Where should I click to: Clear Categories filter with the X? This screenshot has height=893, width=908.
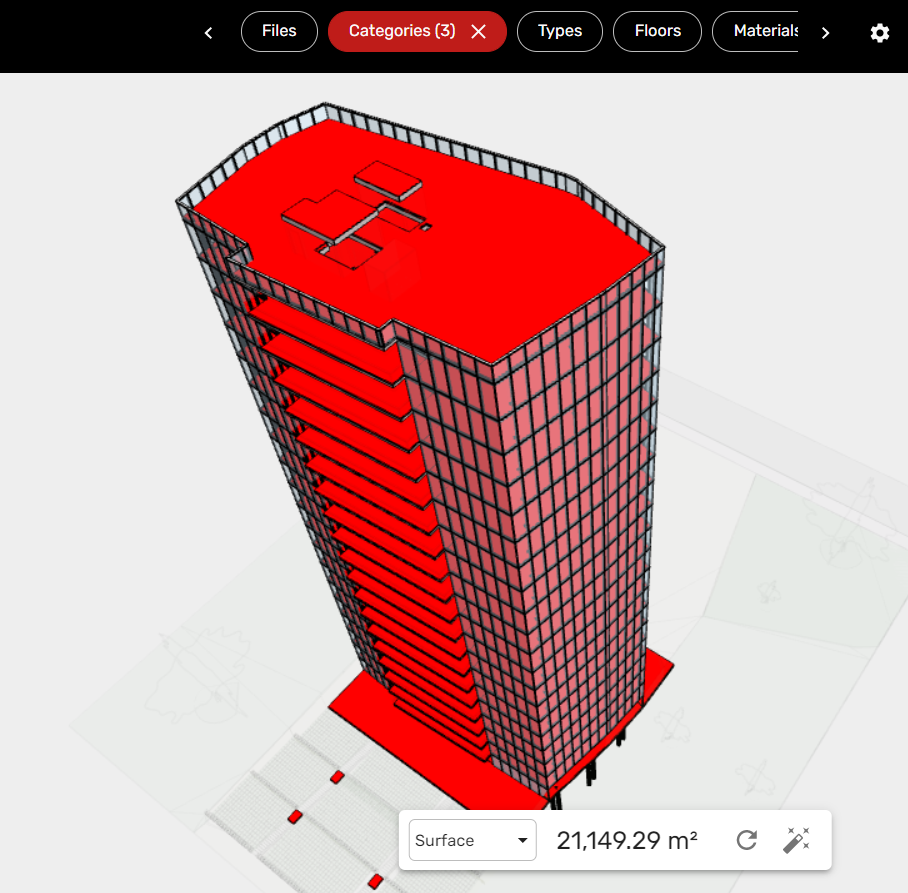coord(479,32)
